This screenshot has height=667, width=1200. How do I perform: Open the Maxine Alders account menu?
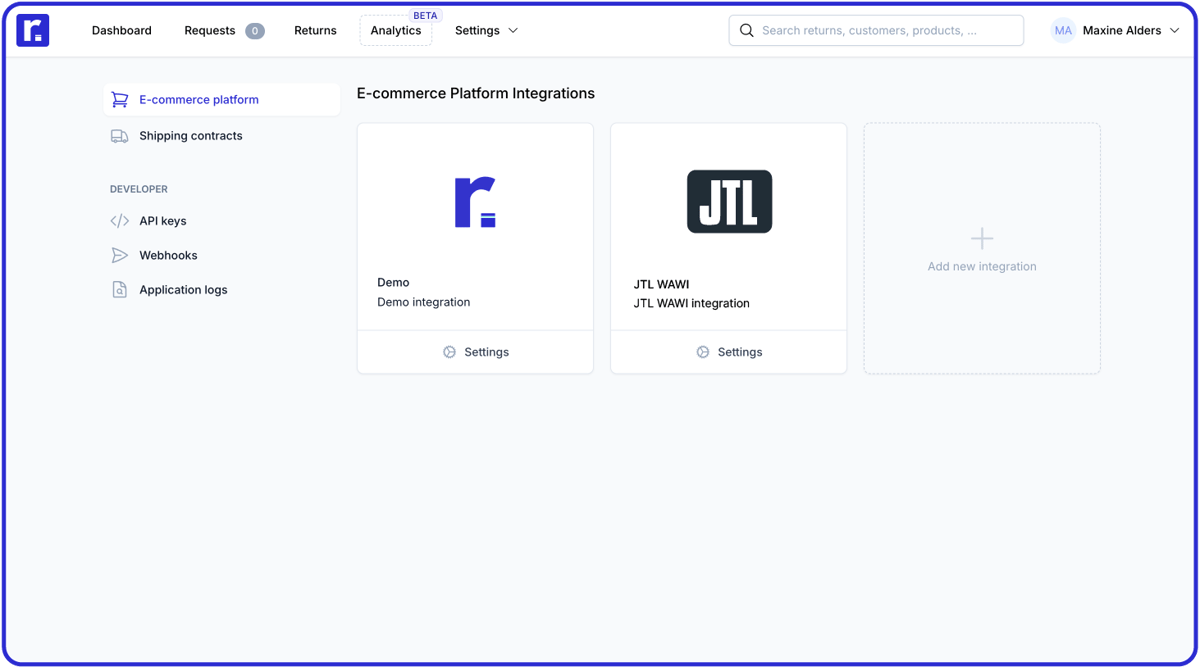(x=1116, y=30)
